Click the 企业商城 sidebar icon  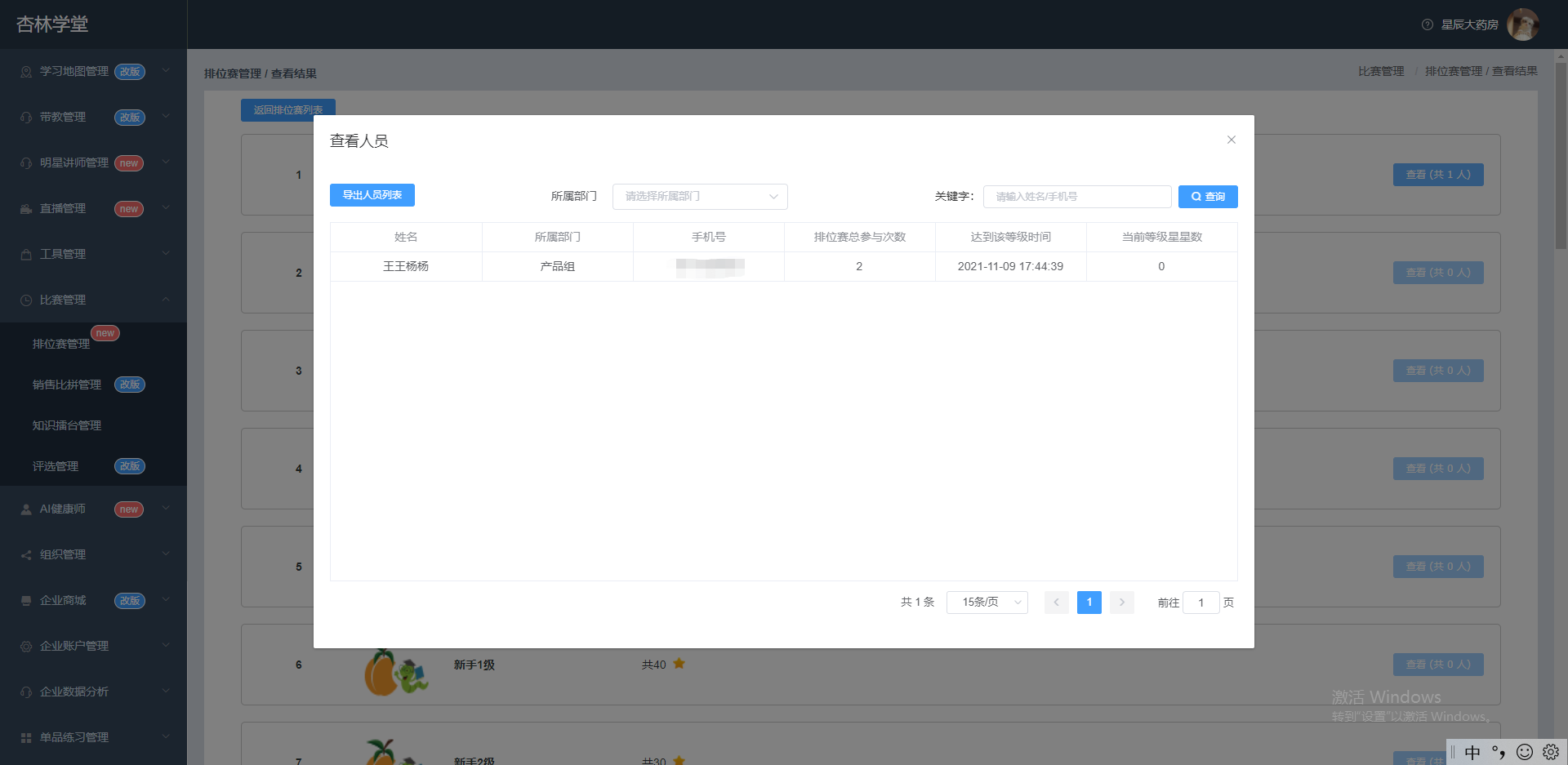click(26, 601)
